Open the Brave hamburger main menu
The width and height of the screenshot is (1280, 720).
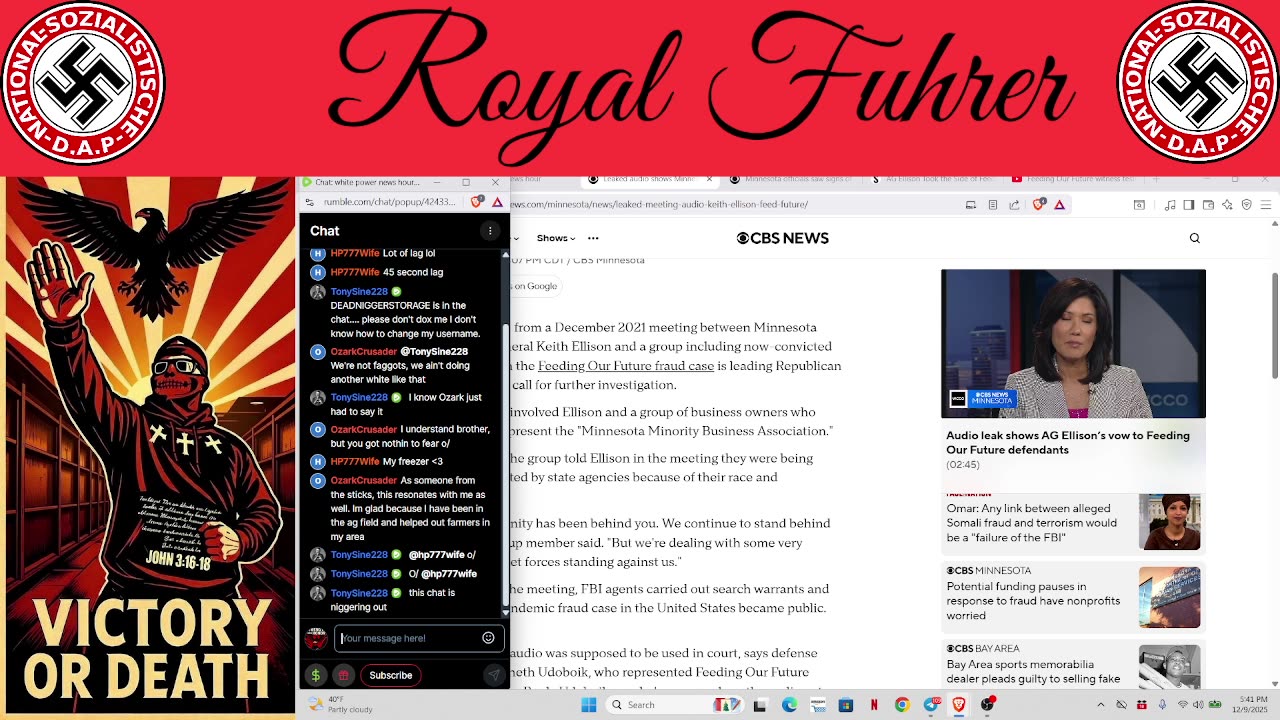tap(1265, 204)
